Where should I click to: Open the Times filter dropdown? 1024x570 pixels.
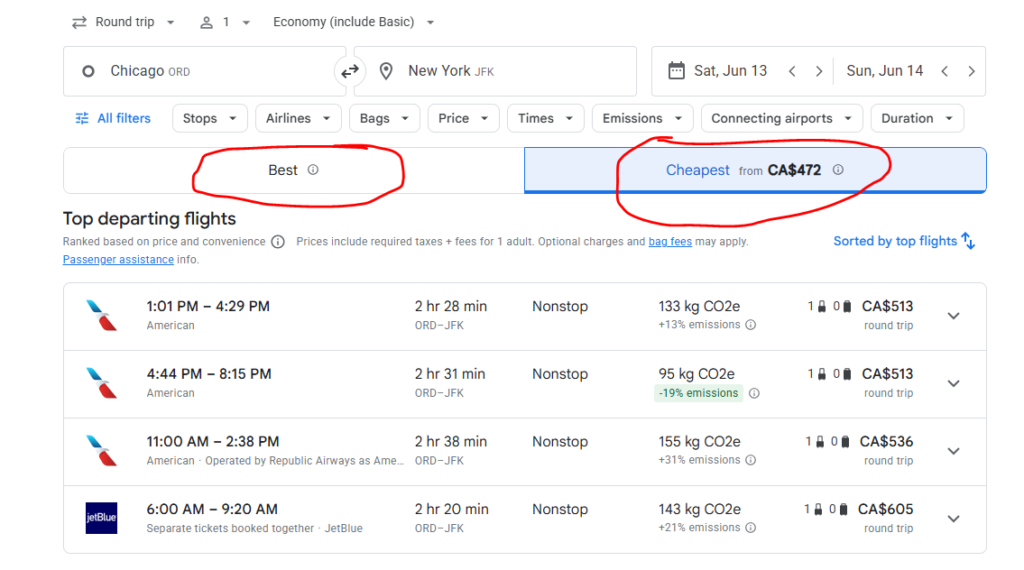(x=545, y=118)
